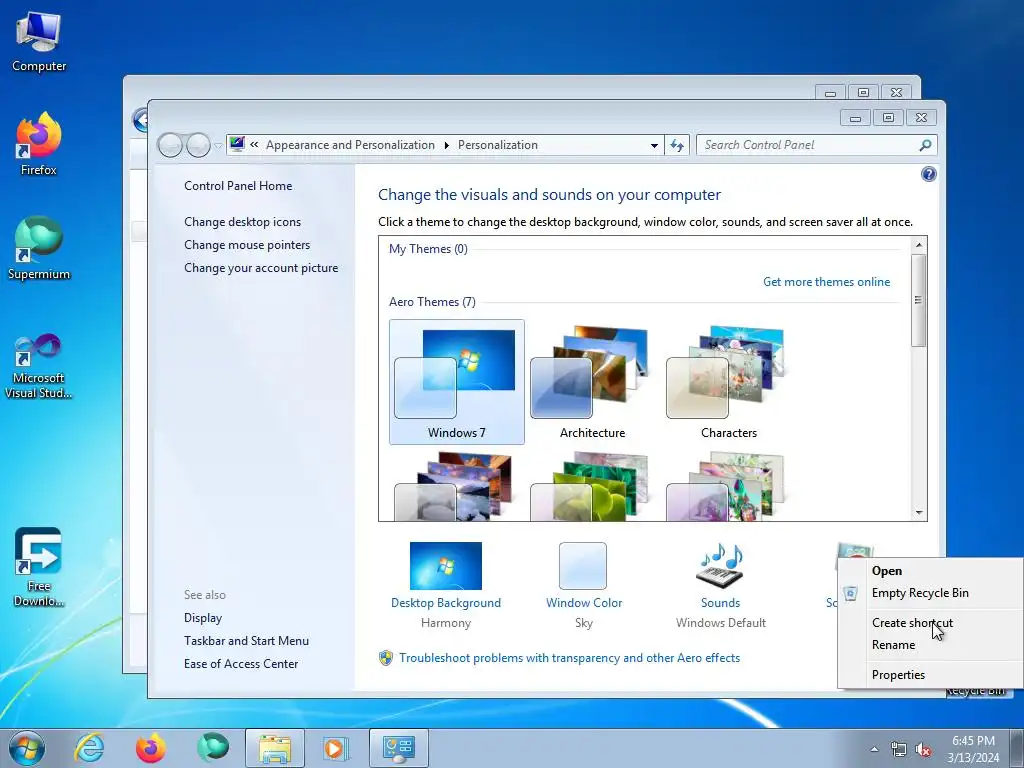Click Get more themes online
The width and height of the screenshot is (1024, 768).
pyautogui.click(x=826, y=281)
